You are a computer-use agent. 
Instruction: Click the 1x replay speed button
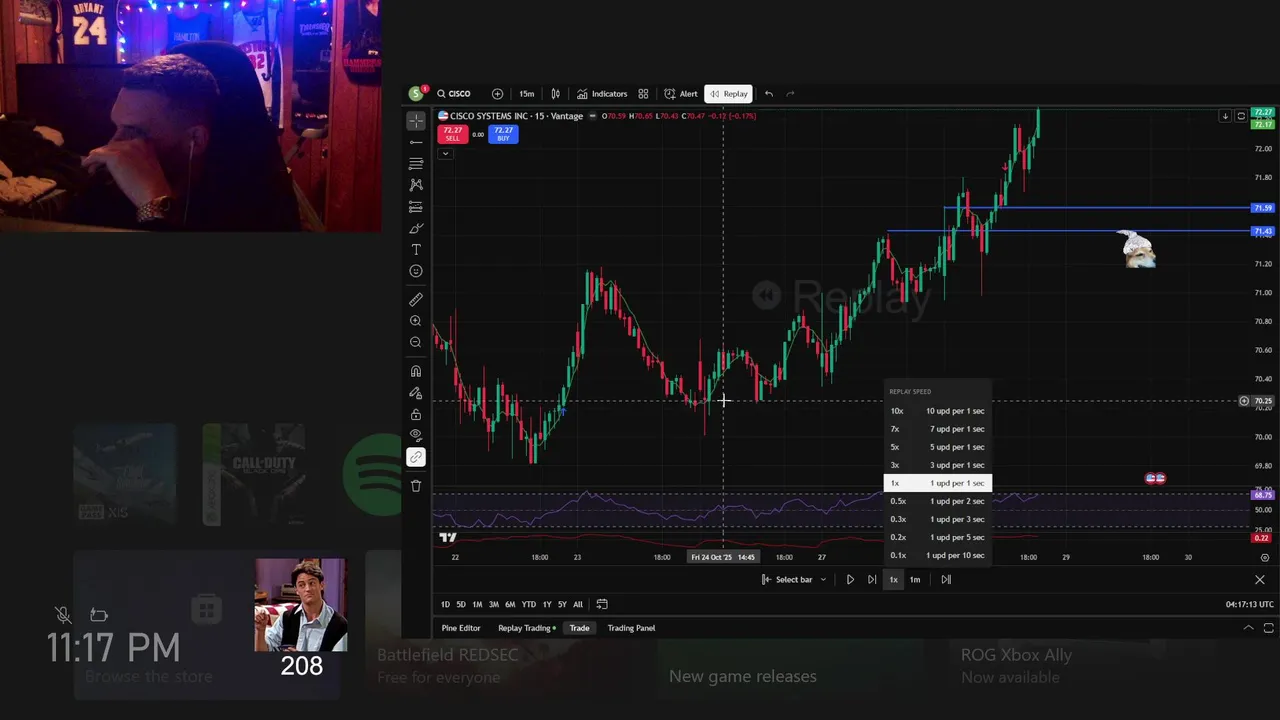click(x=894, y=579)
